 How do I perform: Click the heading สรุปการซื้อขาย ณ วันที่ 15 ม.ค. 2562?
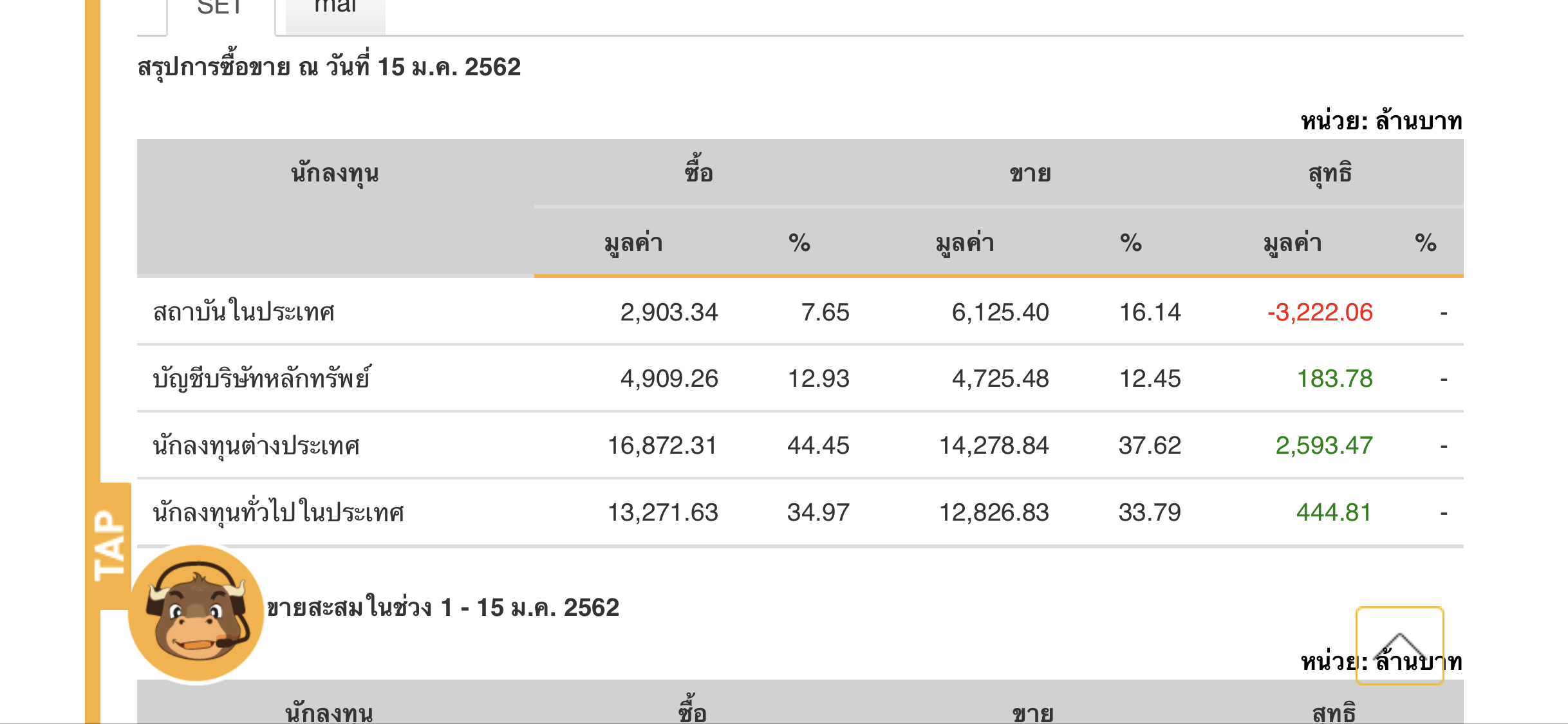tap(329, 68)
